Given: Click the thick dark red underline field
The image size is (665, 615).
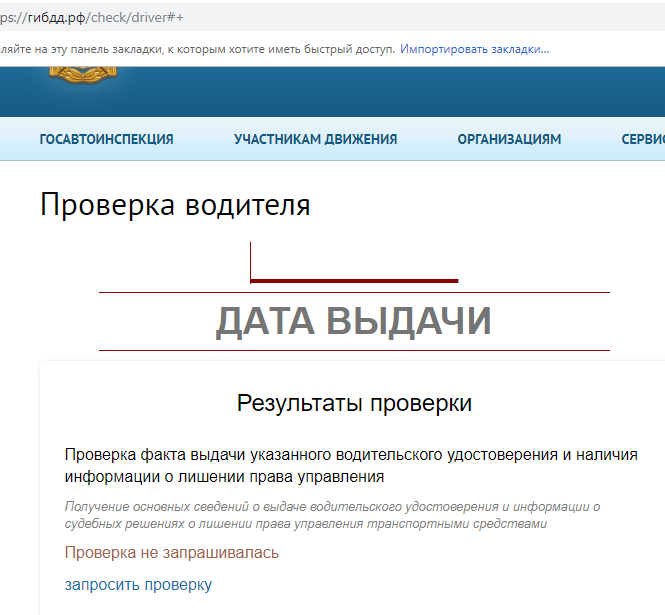Looking at the screenshot, I should pos(355,281).
